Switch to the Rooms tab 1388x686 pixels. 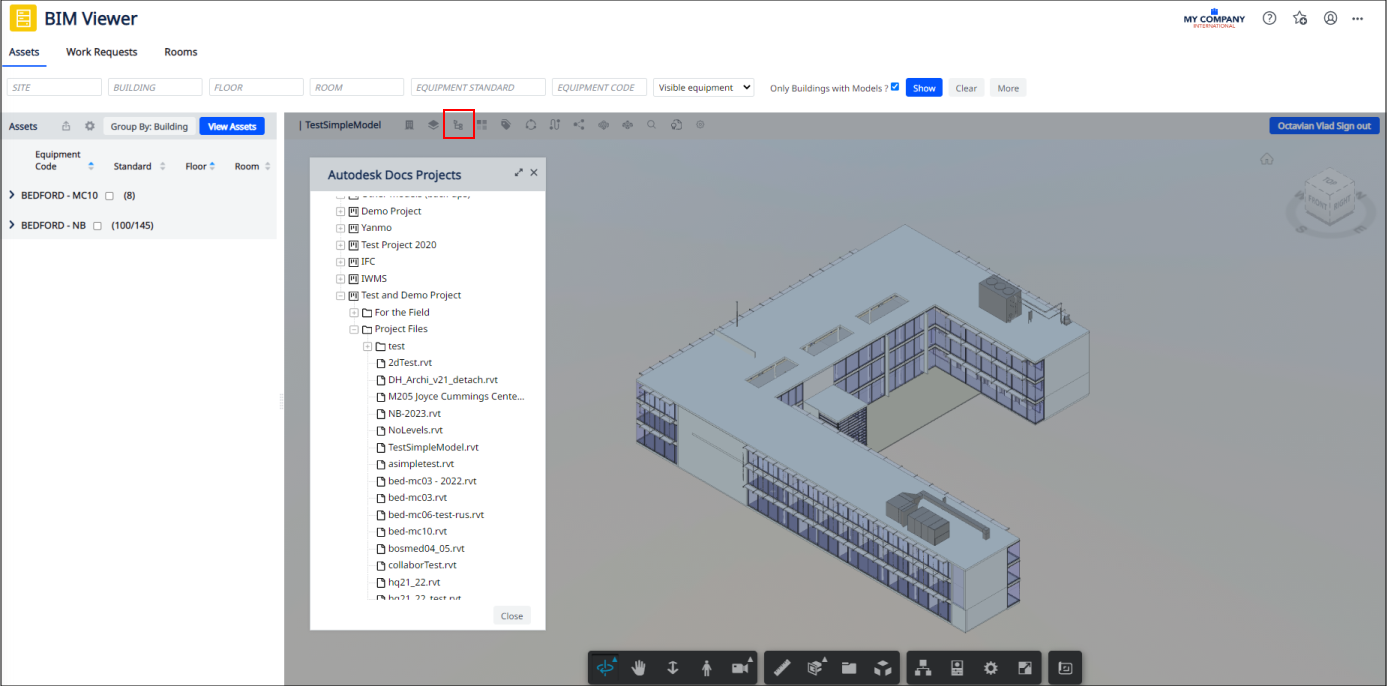(181, 52)
